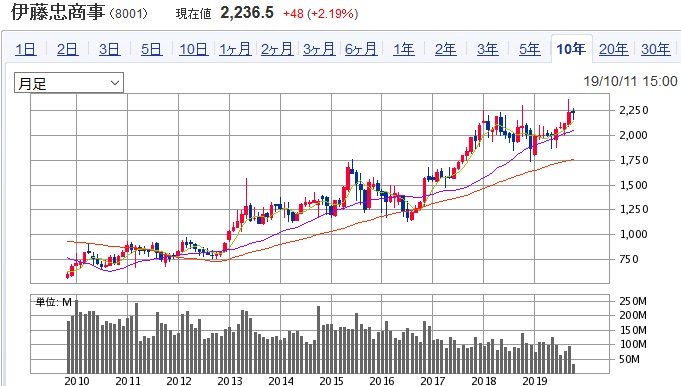Click the 2018 year label
The height and width of the screenshot is (386, 681).
coord(484,381)
